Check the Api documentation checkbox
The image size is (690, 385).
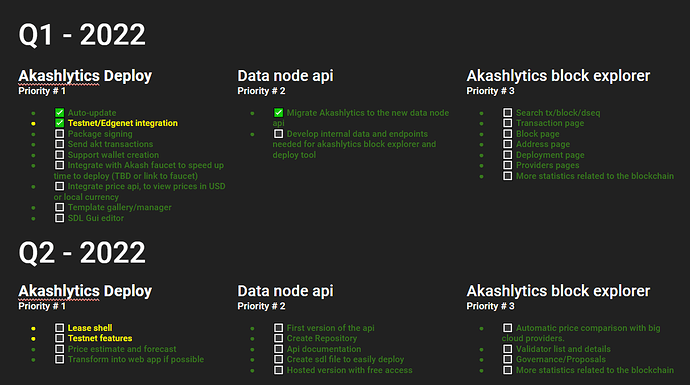[279, 349]
